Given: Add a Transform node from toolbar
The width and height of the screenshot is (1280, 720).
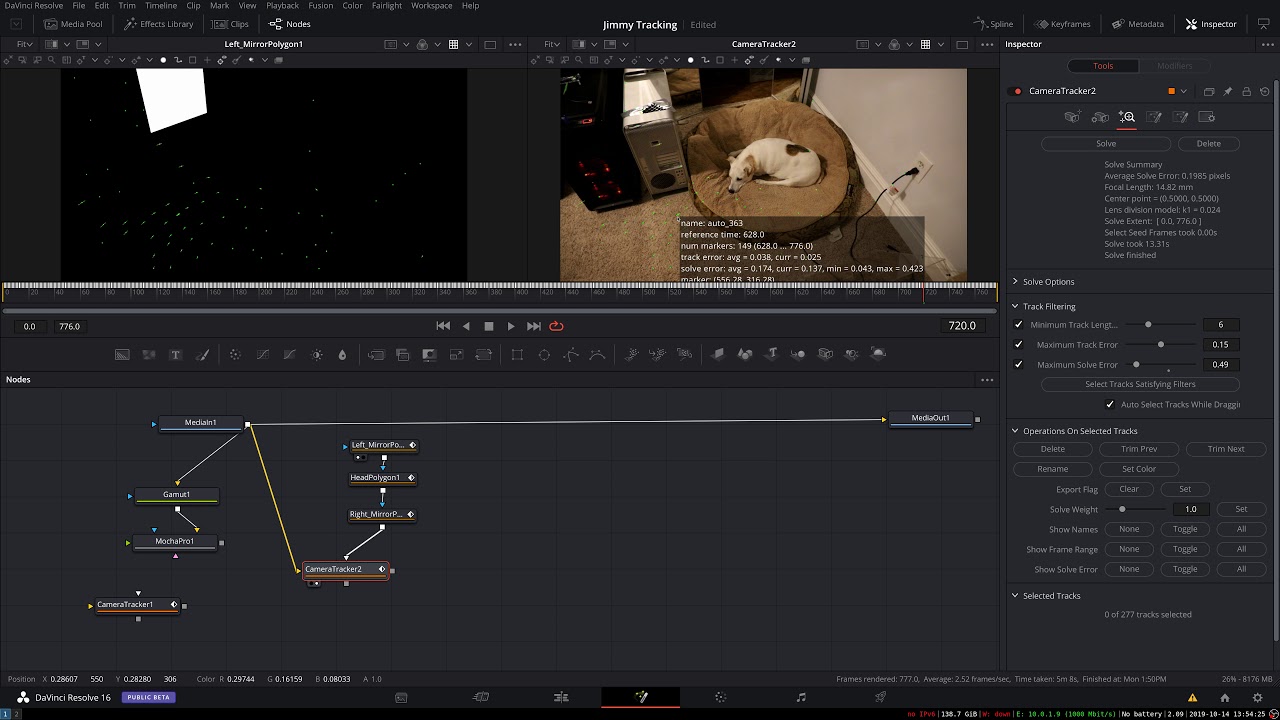Looking at the screenshot, I should tap(484, 355).
